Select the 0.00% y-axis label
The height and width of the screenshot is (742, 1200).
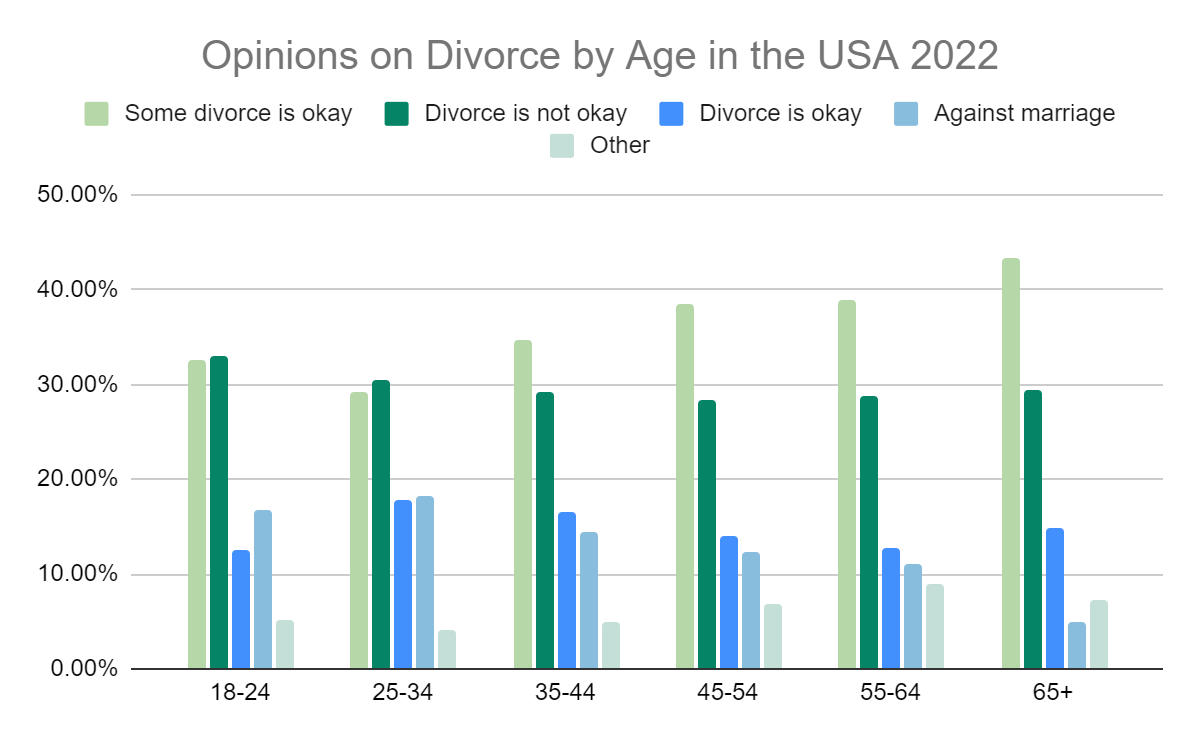[83, 669]
